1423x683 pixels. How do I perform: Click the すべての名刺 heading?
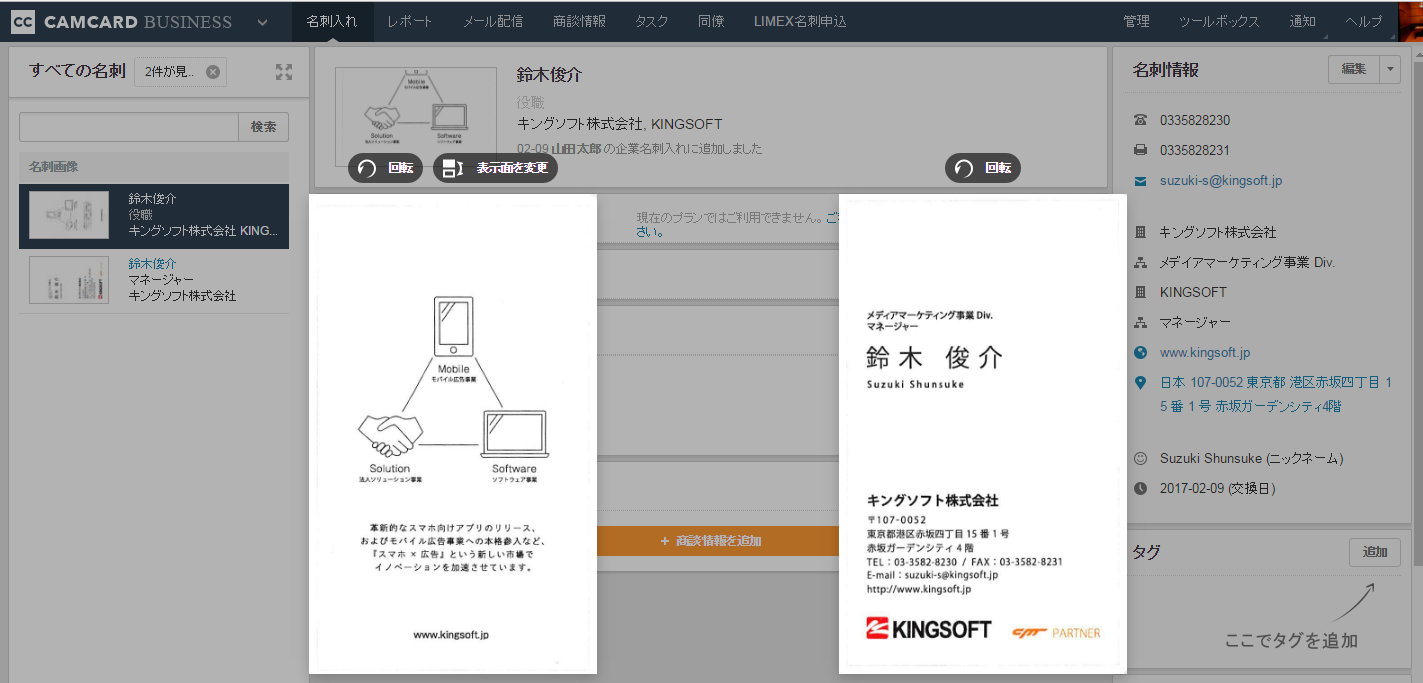(77, 71)
